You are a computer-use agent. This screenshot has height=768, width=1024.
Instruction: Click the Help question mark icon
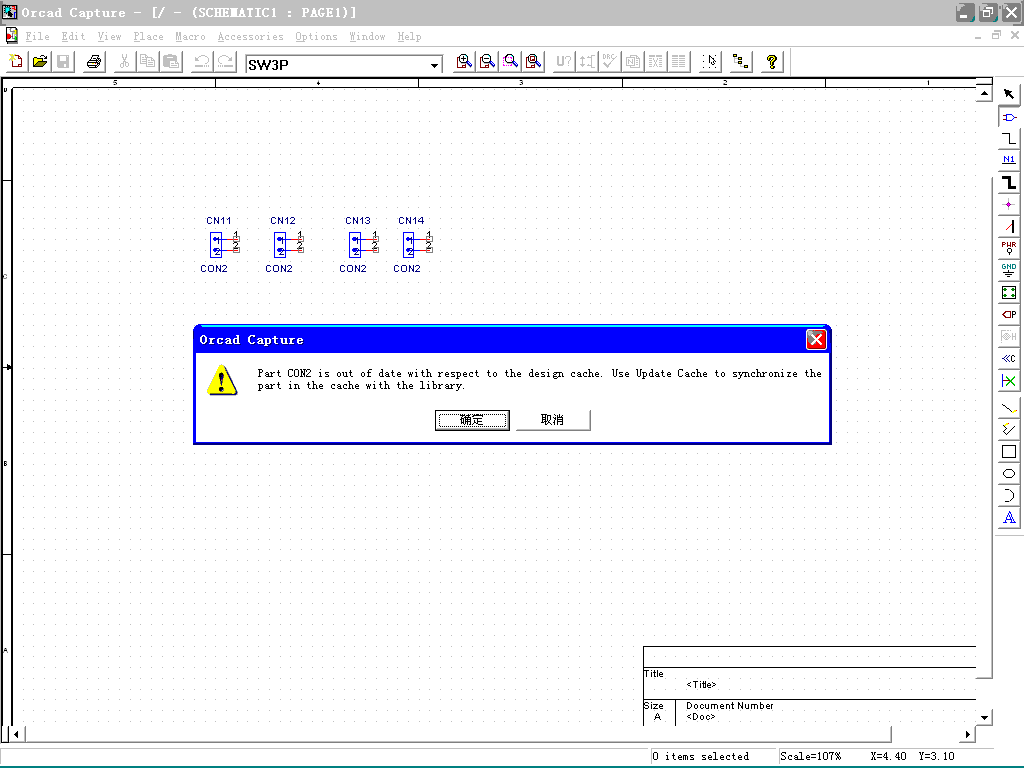click(772, 62)
